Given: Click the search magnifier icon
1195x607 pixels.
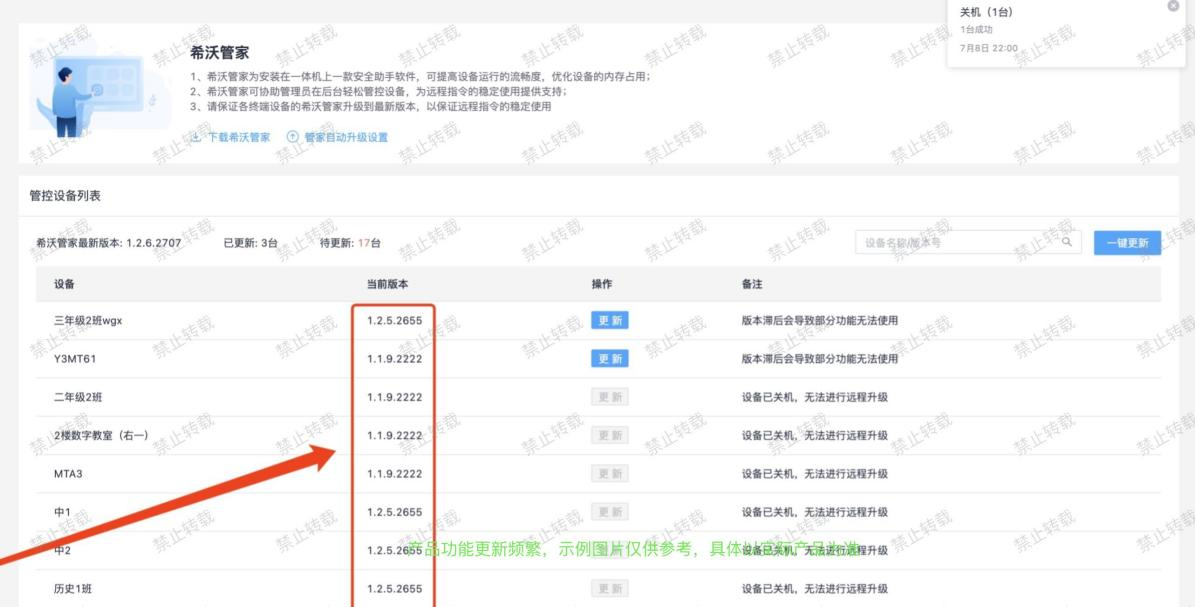Looking at the screenshot, I should pyautogui.click(x=1066, y=242).
